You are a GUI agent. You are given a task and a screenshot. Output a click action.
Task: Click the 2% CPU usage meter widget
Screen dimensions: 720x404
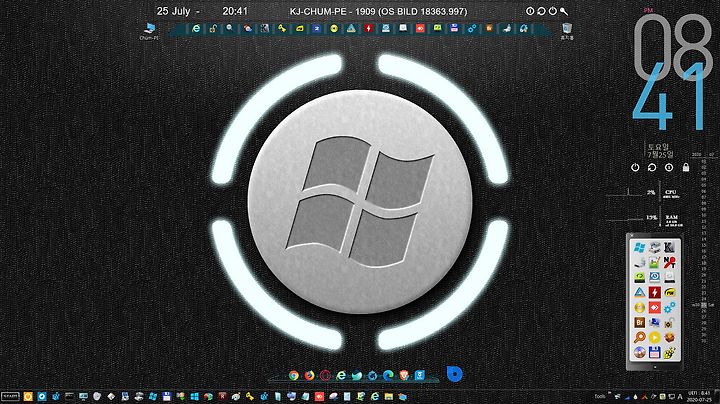click(643, 193)
